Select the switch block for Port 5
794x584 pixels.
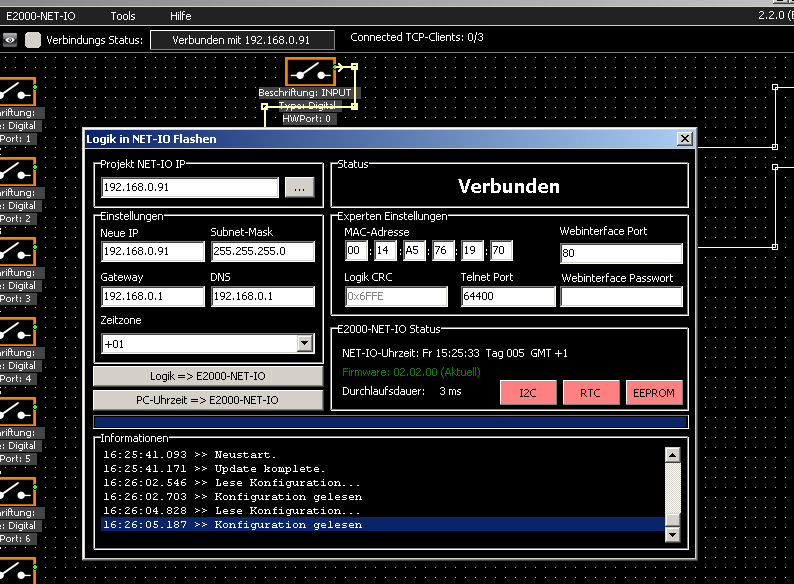tap(16, 412)
